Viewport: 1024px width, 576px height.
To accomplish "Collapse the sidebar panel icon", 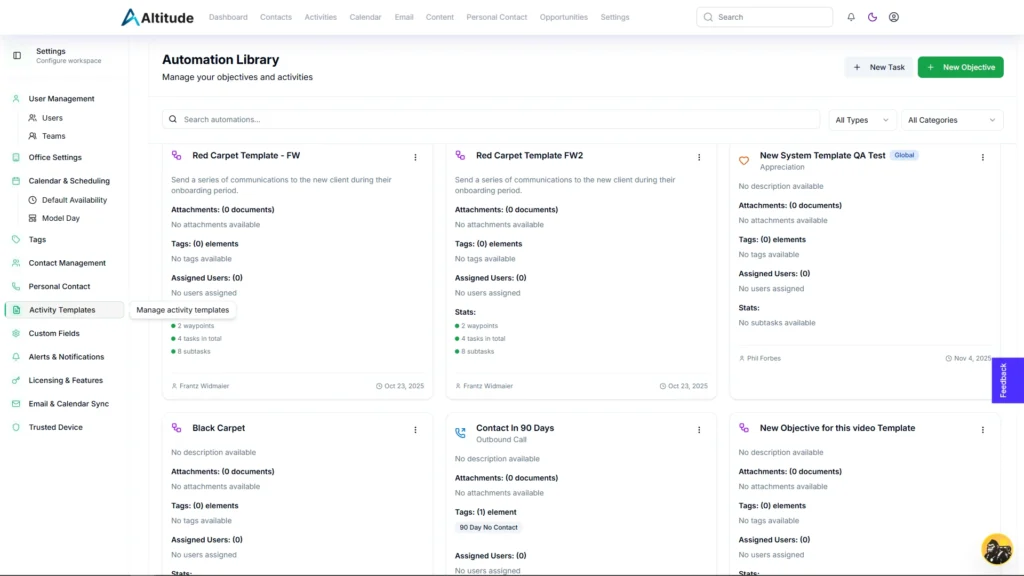I will pos(17,55).
